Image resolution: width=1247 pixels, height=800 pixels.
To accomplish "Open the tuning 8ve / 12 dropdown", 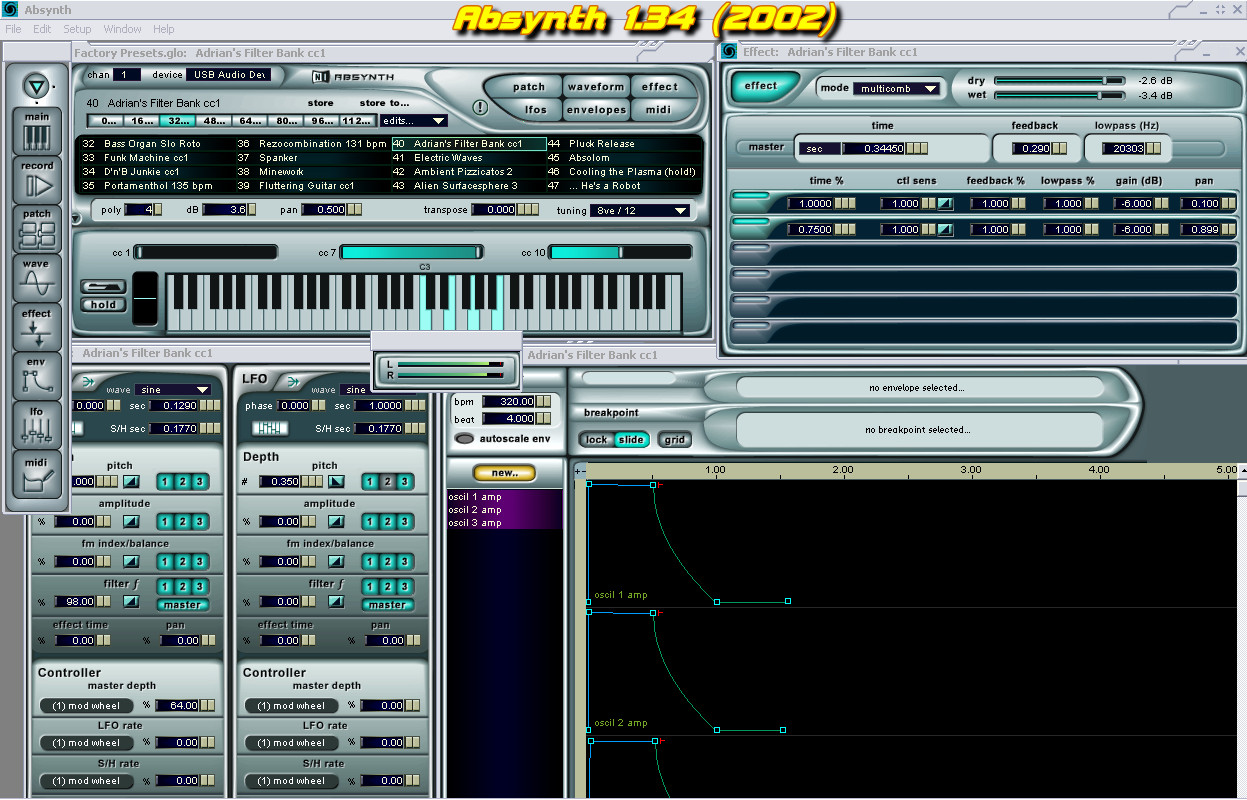I will point(639,211).
